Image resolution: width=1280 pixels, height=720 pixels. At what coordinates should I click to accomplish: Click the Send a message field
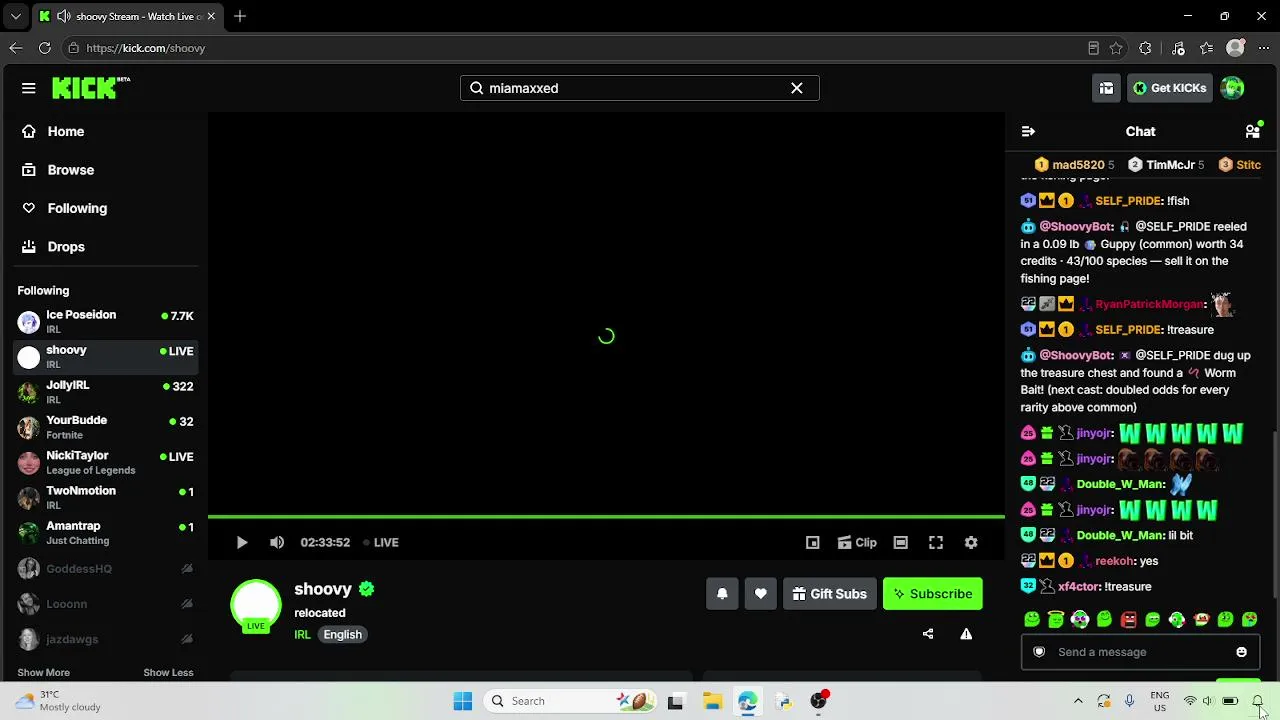coord(1139,652)
